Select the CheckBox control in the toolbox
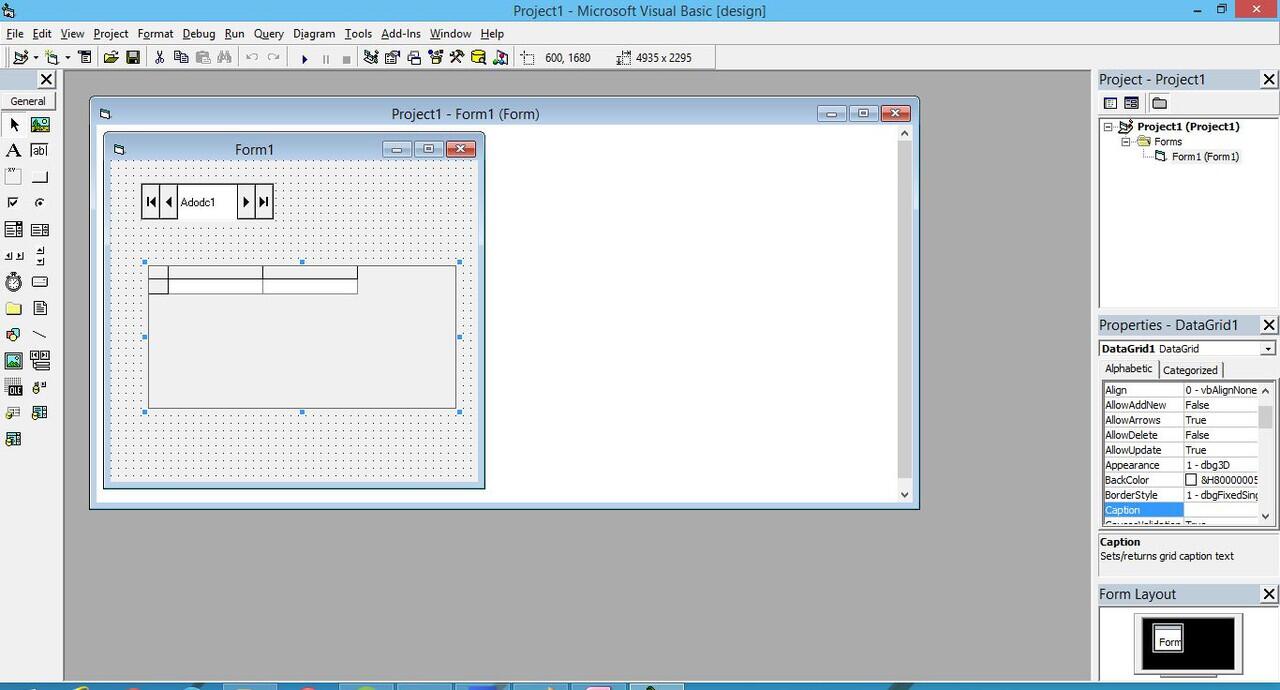Screen dimensions: 1280x690 (x=14, y=203)
